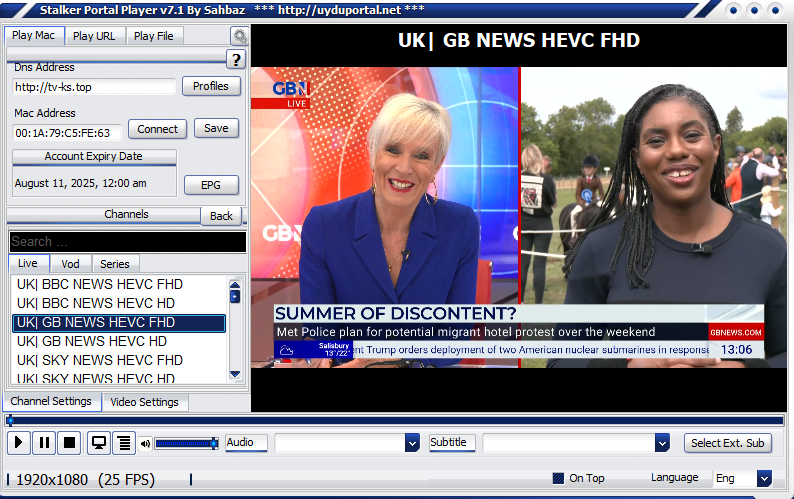
Task: Open the settings gear icon
Action: point(239,36)
